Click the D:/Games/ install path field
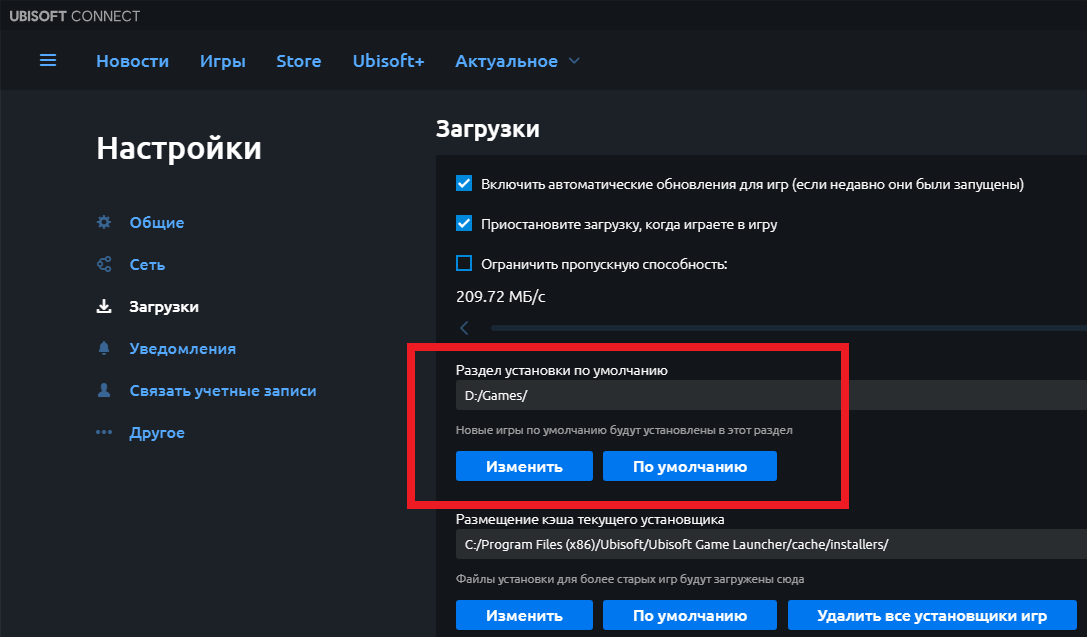 pos(771,395)
